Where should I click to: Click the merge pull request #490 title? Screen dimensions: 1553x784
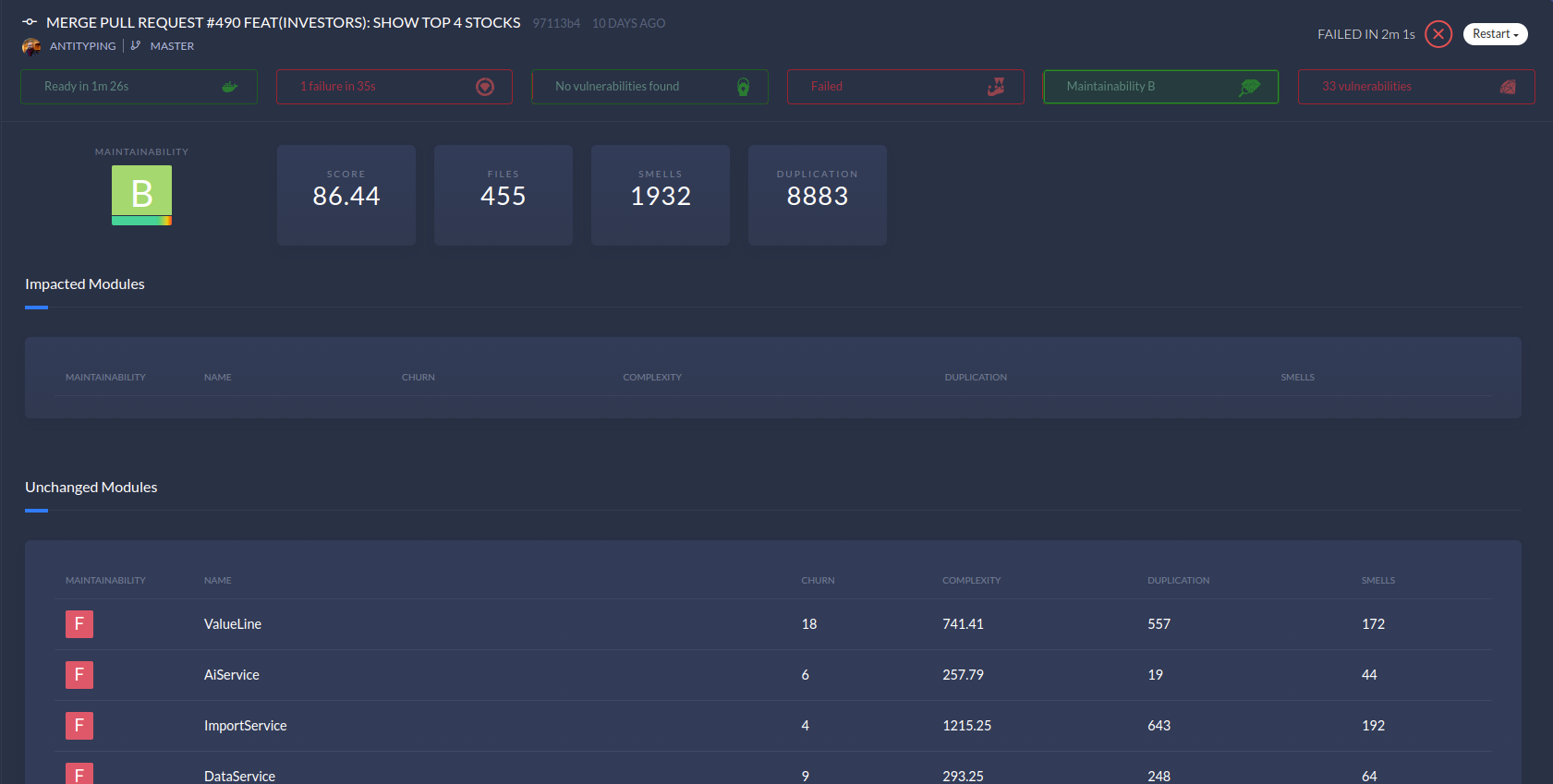(284, 22)
